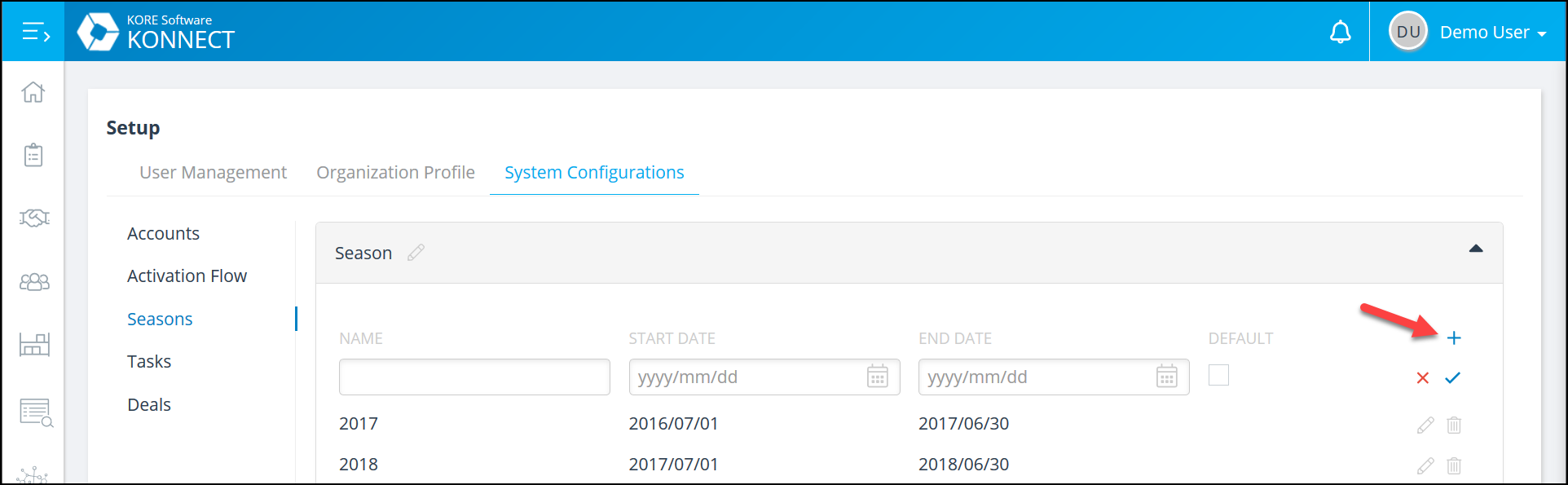Click the Name input field
The image size is (1568, 485).
[474, 377]
